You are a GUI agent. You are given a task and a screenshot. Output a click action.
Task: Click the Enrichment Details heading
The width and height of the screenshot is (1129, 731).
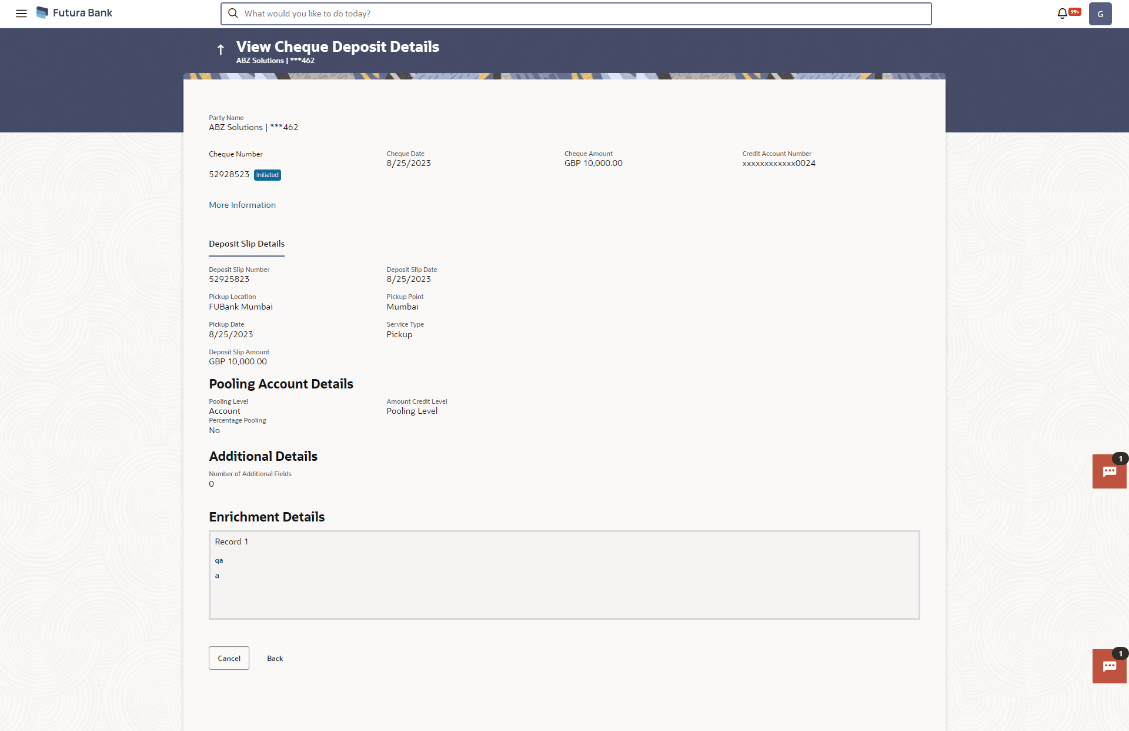coord(266,517)
